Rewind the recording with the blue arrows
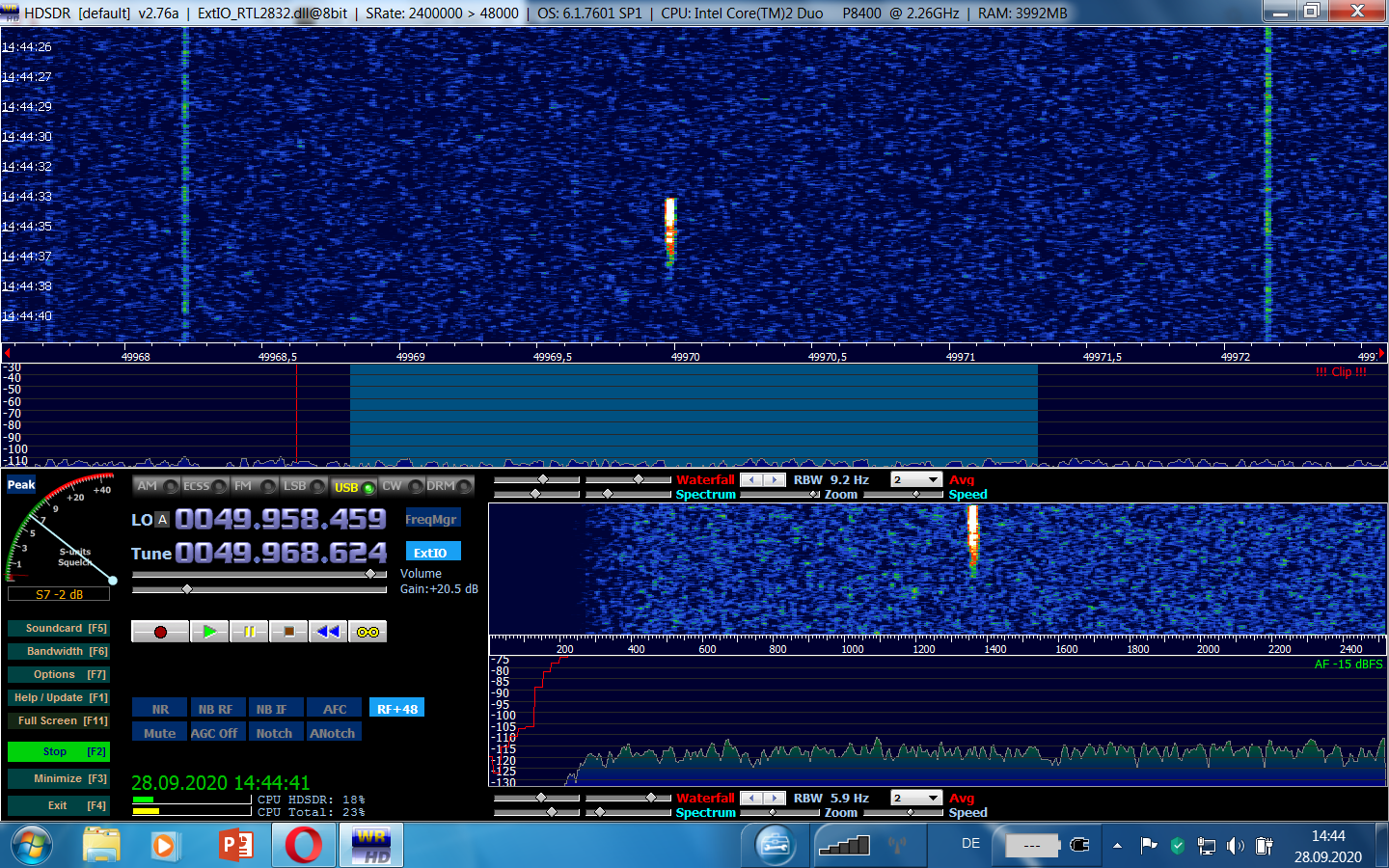The width and height of the screenshot is (1389, 868). [x=328, y=632]
